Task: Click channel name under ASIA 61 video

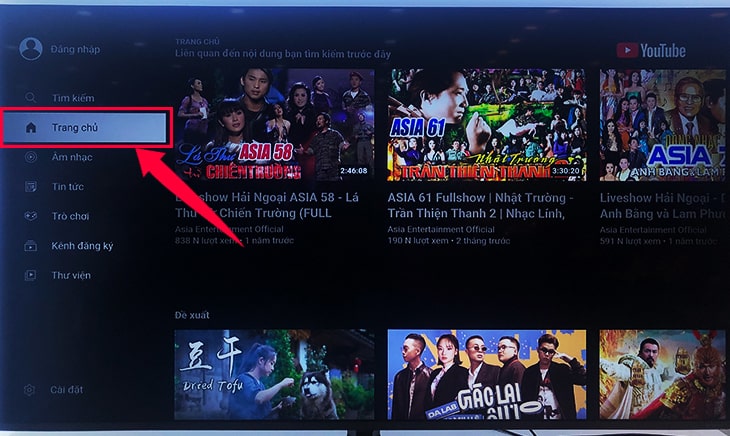Action: click(x=441, y=229)
